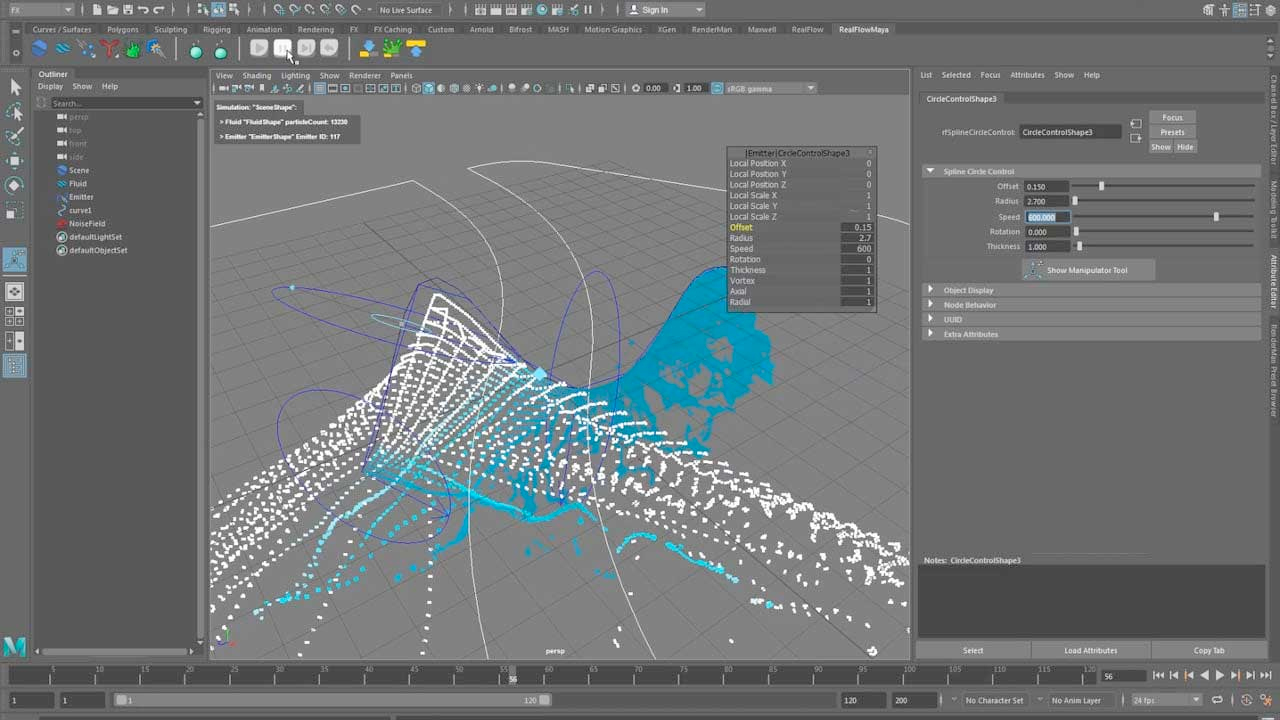
Task: Go to the timeline start frame
Action: coord(1159,676)
